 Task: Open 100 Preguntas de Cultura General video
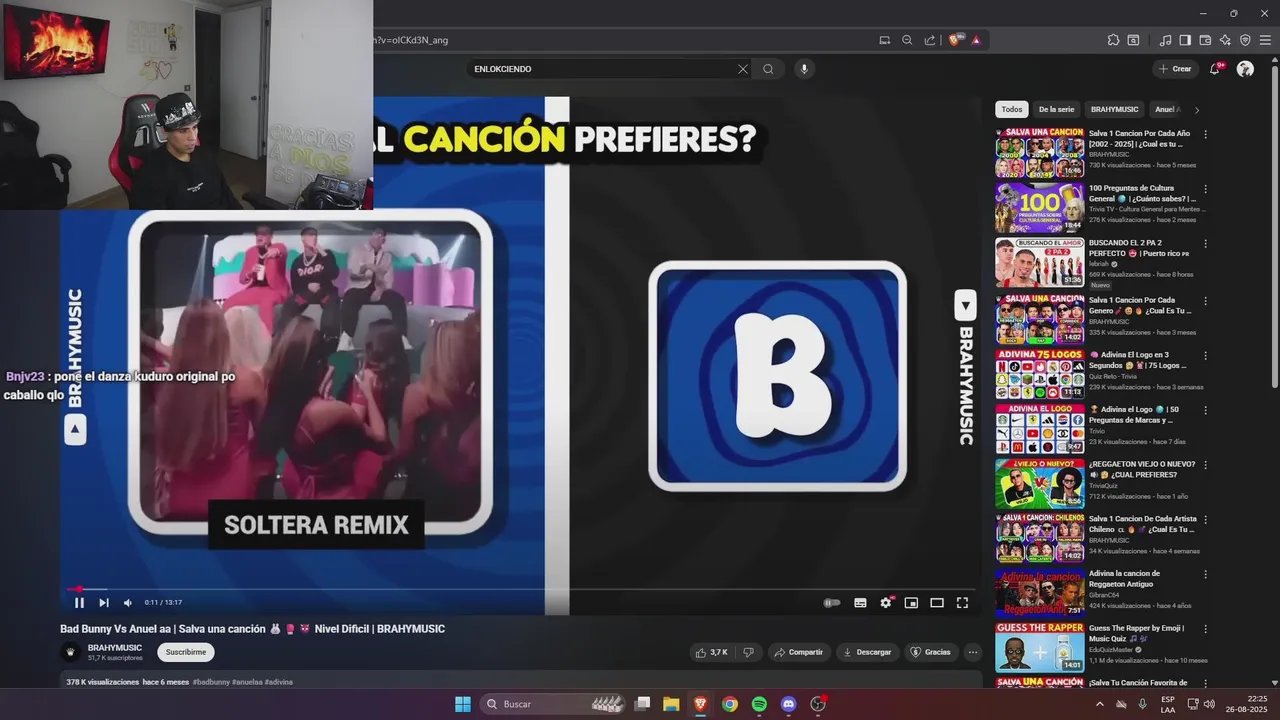pos(1040,207)
